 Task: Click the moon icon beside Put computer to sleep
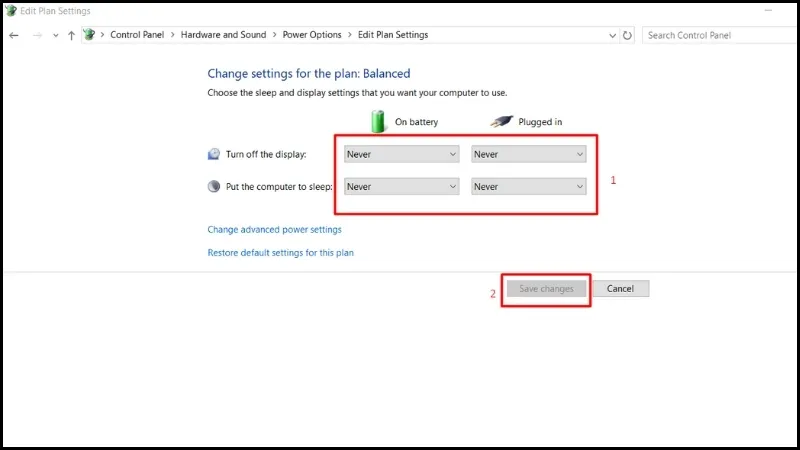click(213, 186)
